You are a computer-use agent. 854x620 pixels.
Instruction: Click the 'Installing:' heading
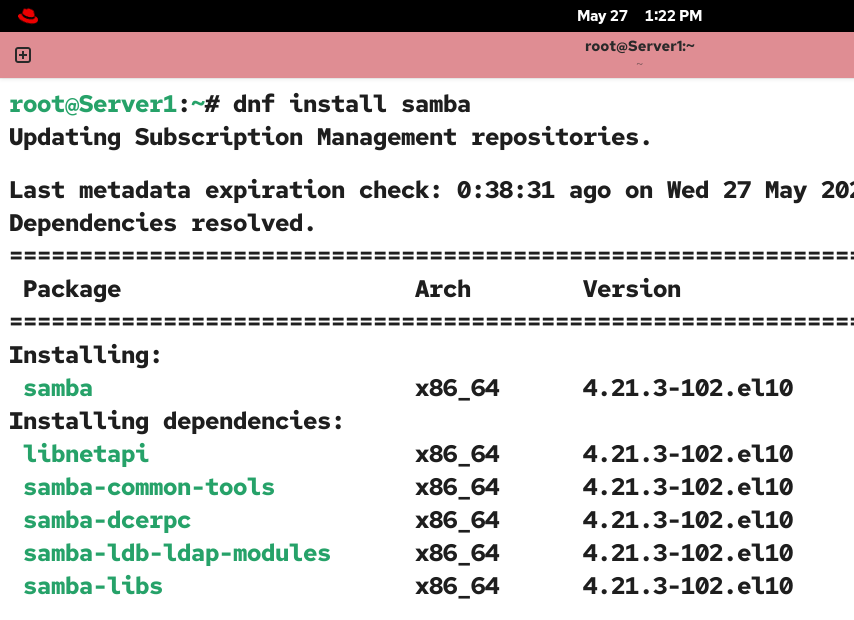tap(86, 355)
